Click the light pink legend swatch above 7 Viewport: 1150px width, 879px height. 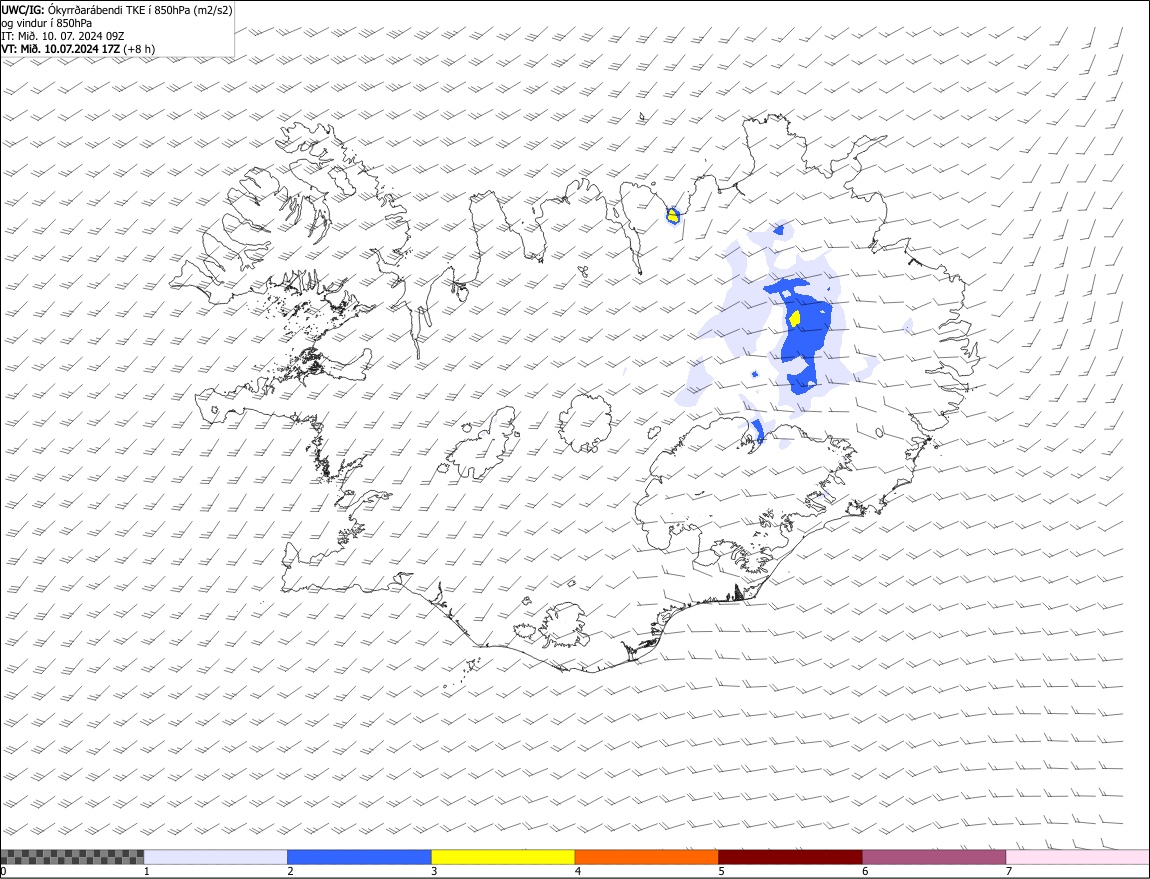click(x=1078, y=857)
